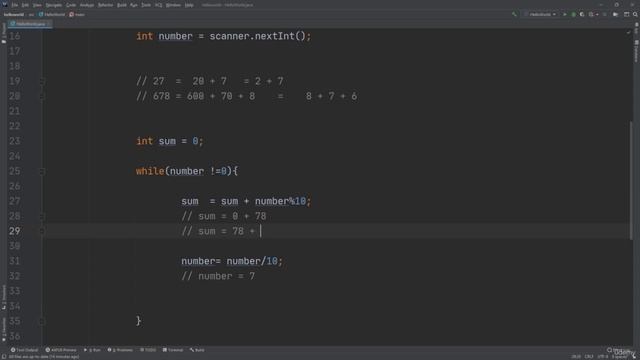Click the green Run arrow icon
640x360 pixels.
[565, 14]
